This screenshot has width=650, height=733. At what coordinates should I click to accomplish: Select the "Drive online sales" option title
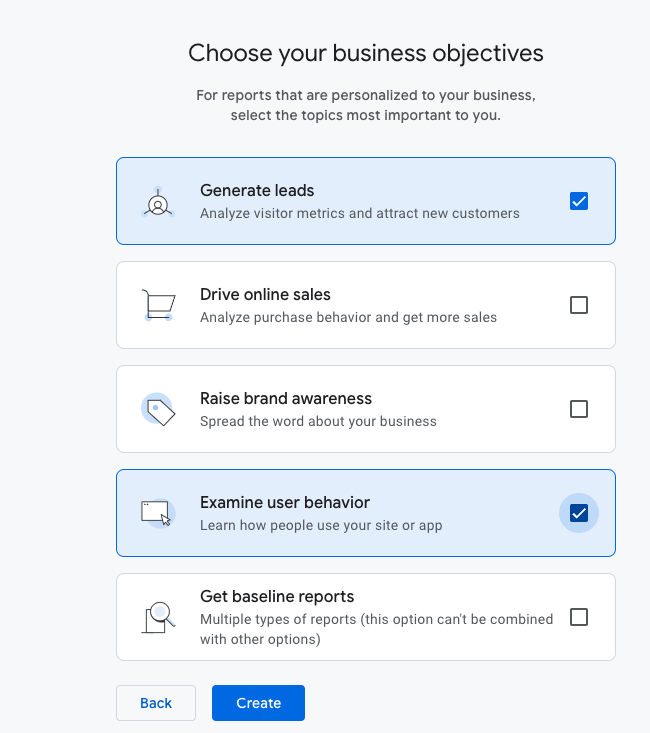click(x=265, y=295)
